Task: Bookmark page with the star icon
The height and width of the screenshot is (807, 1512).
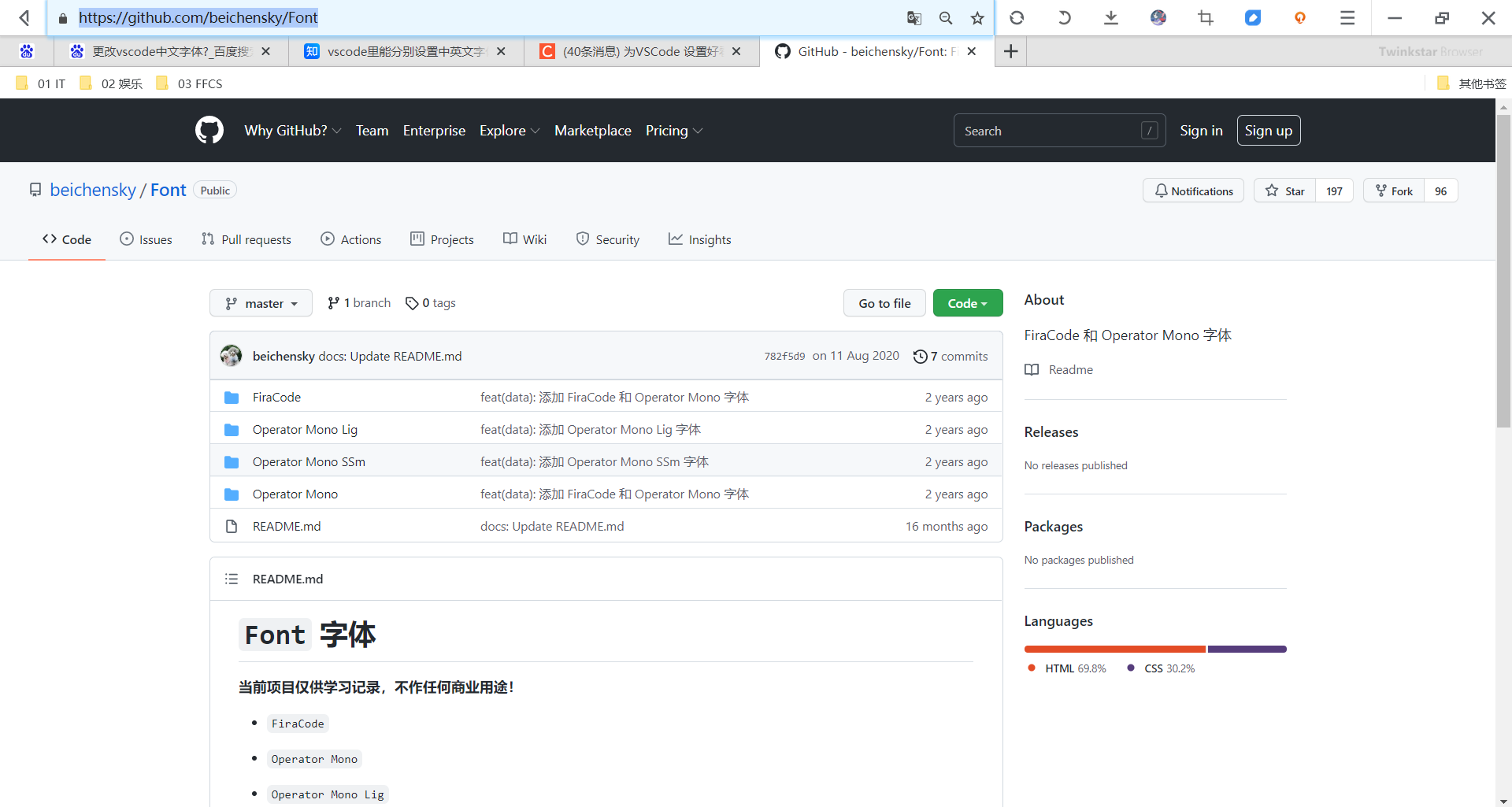Action: coord(977,17)
